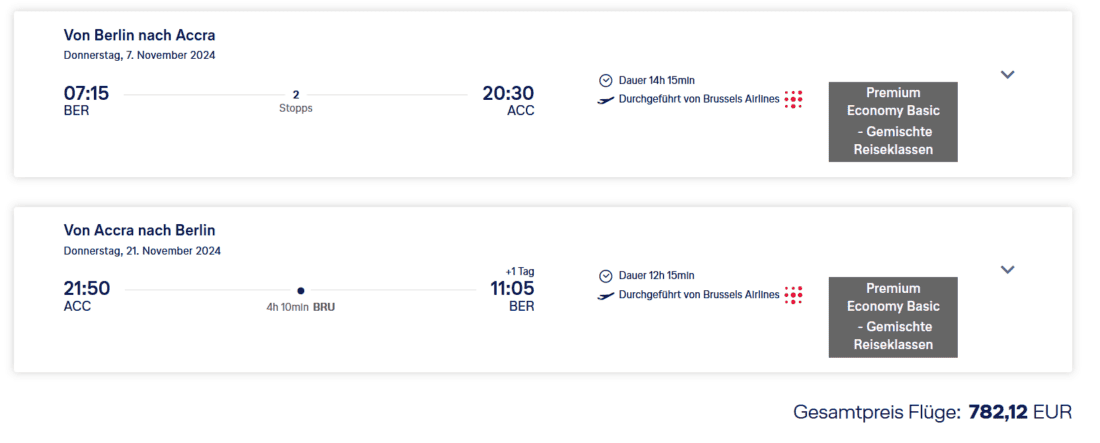Click the outbound Lufthansa crane airline icon

coord(606,99)
